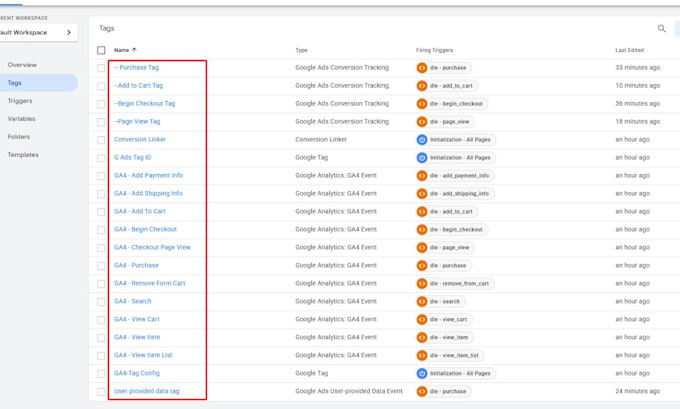The width and height of the screenshot is (680, 409).
Task: Open the GA4-Tag Config tag
Action: pos(137,373)
